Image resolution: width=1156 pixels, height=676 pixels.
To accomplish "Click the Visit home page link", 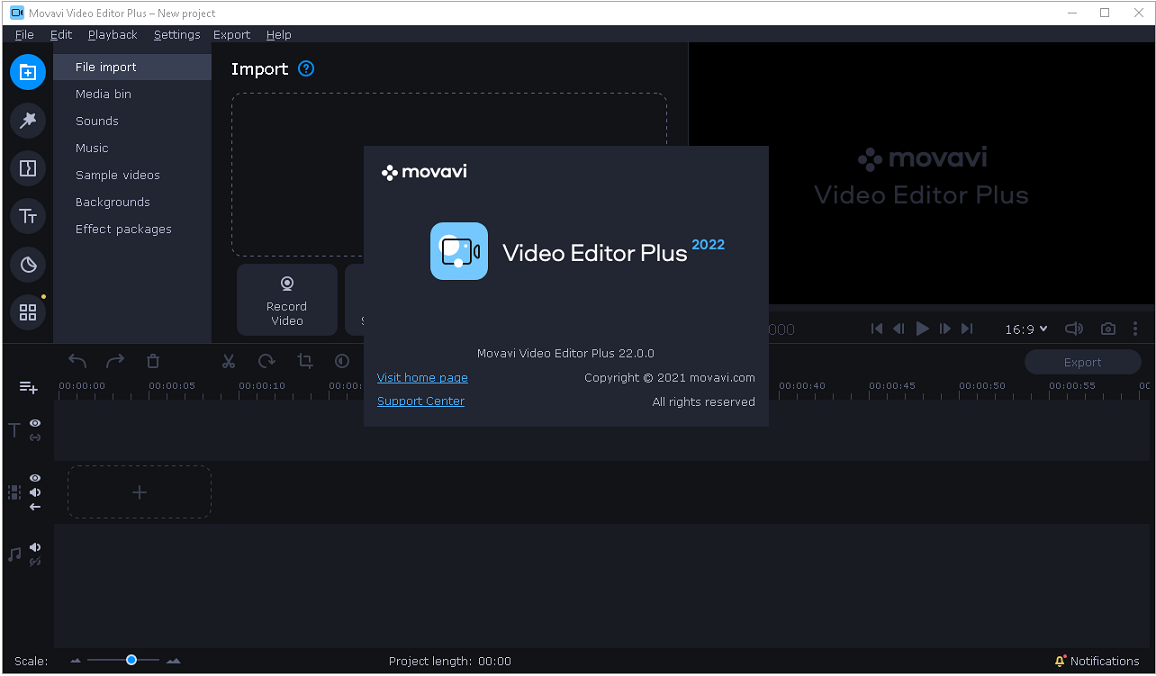I will pyautogui.click(x=422, y=377).
